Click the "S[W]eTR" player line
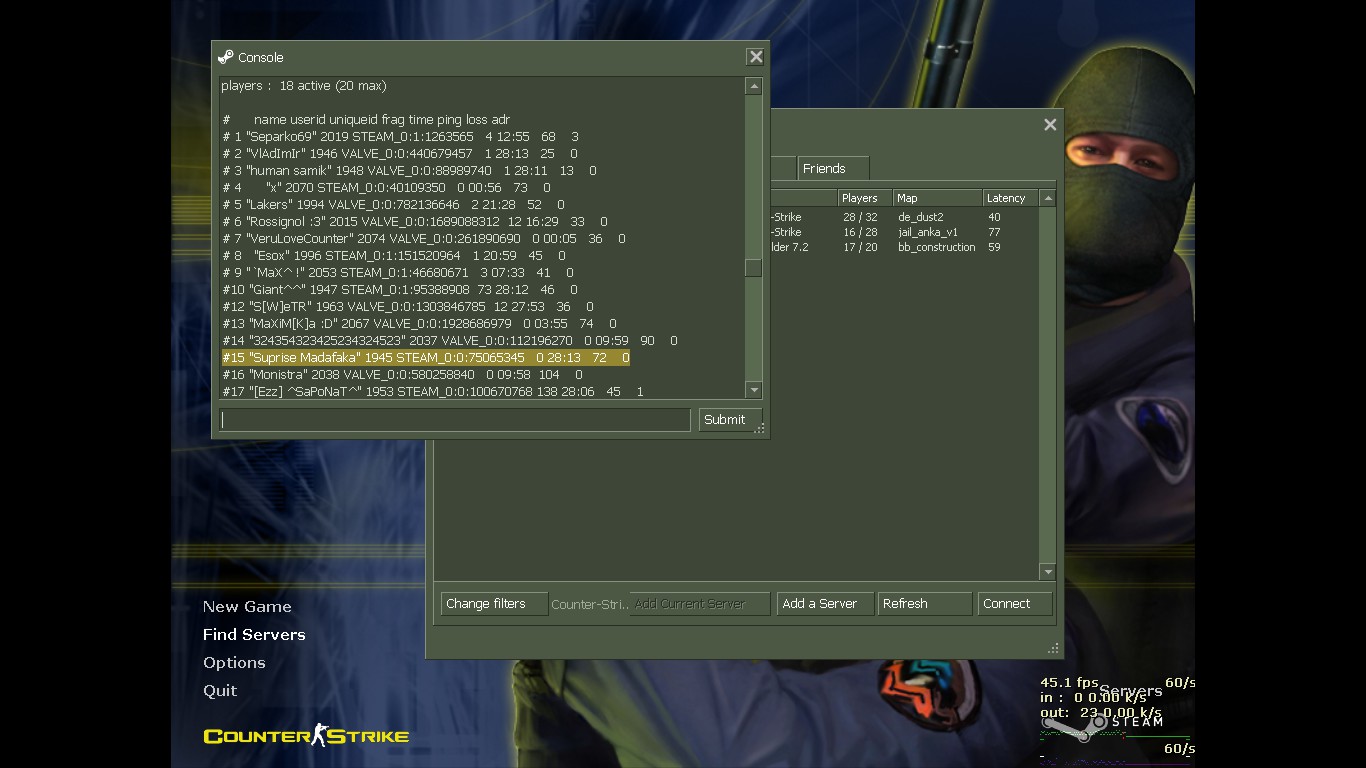The width and height of the screenshot is (1366, 768). tap(408, 306)
